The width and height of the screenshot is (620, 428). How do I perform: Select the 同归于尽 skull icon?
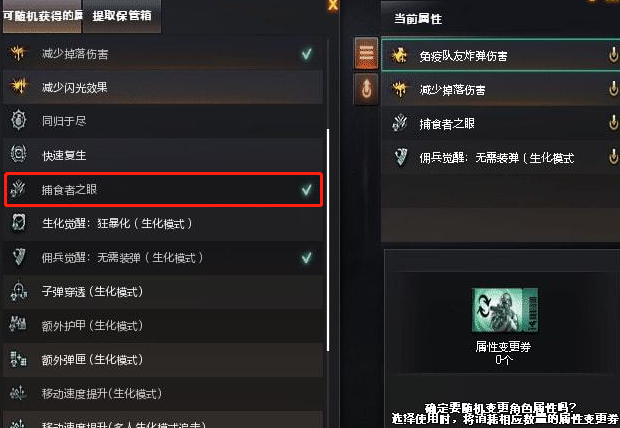point(19,120)
